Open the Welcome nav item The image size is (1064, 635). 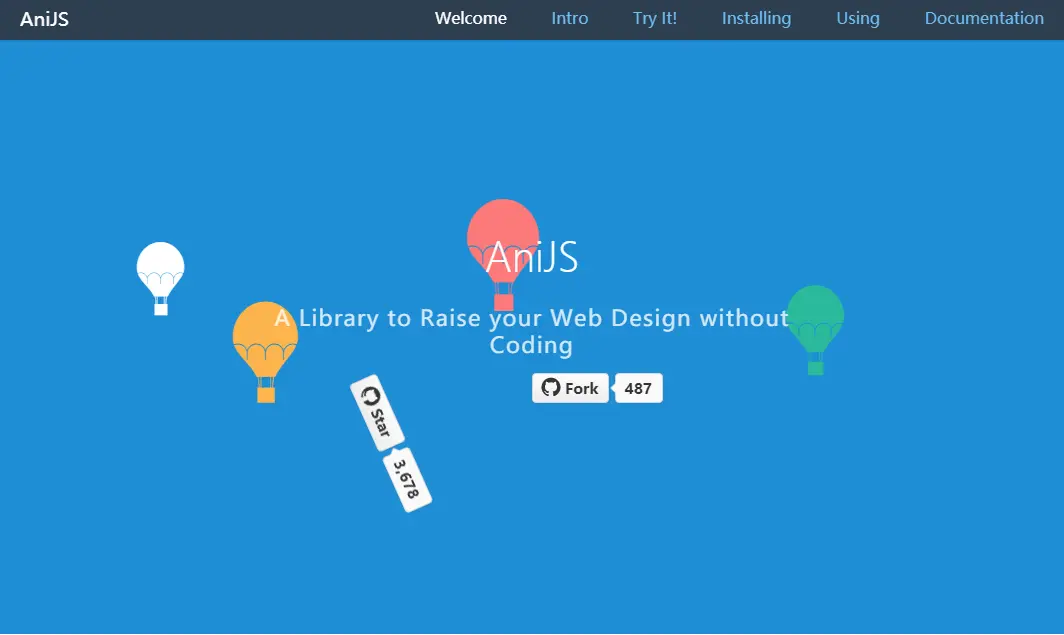point(470,18)
